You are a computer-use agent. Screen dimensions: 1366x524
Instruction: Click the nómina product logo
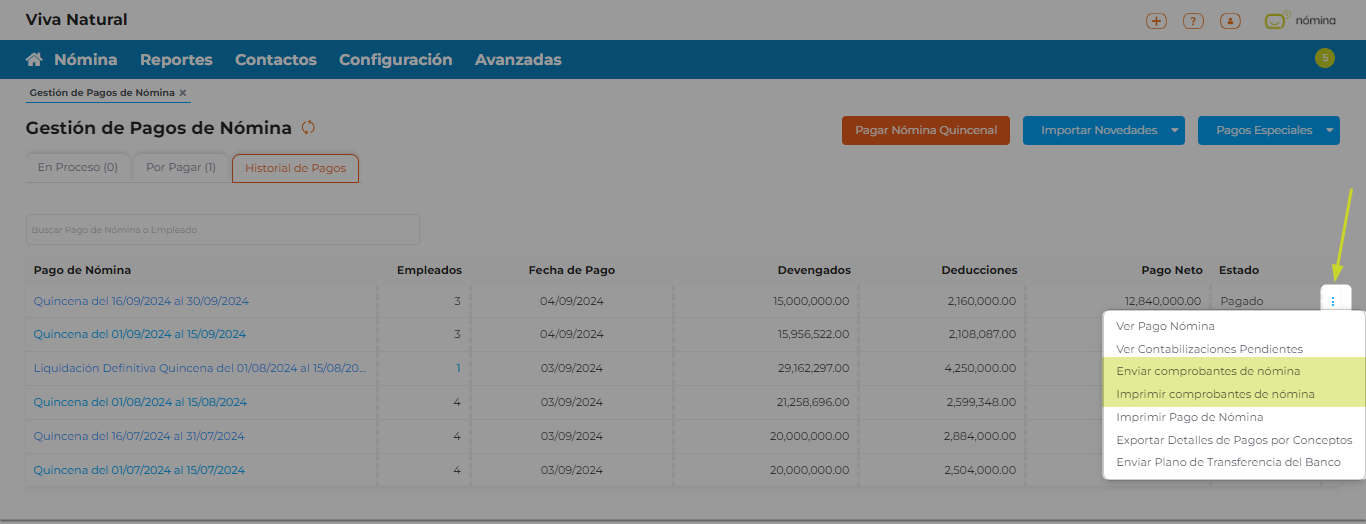[x=1300, y=20]
